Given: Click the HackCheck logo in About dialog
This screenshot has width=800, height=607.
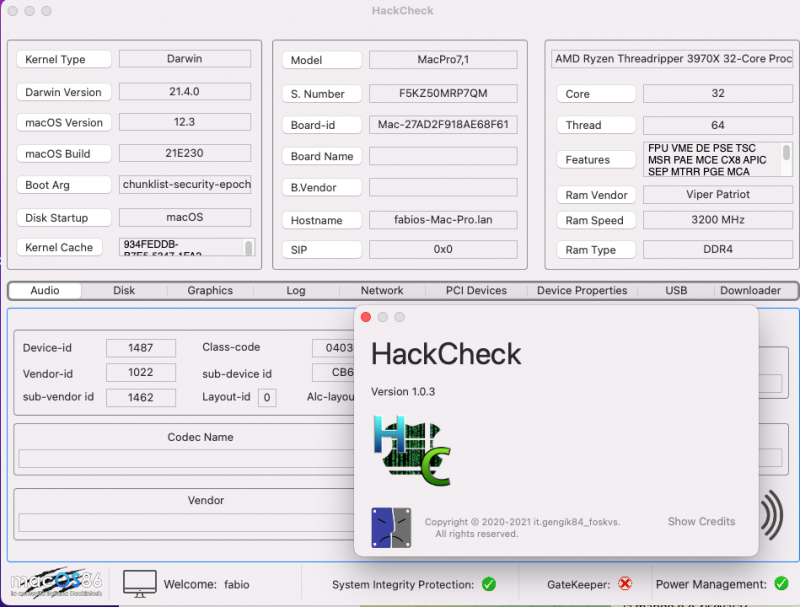Looking at the screenshot, I should [x=411, y=450].
